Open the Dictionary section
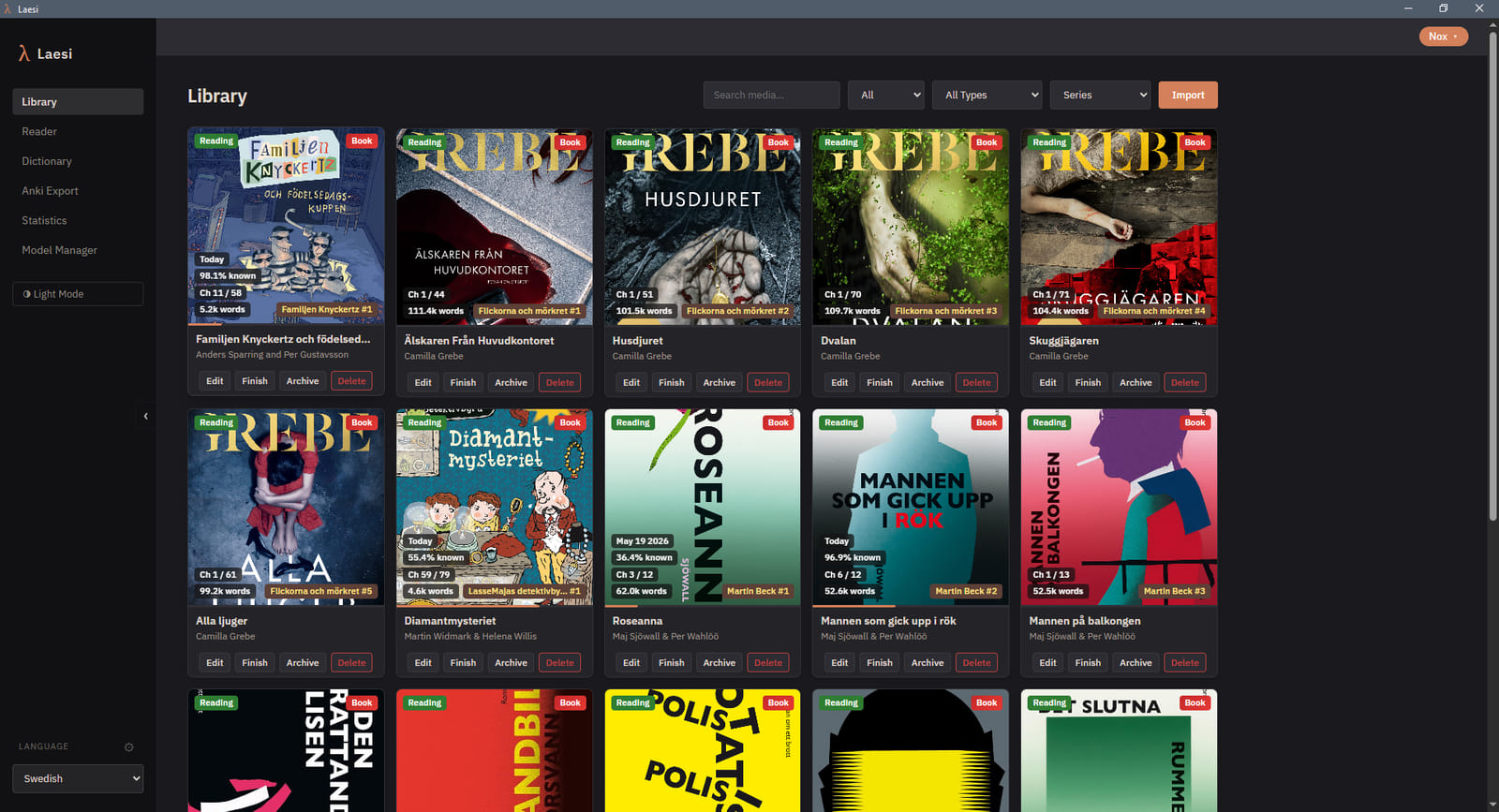The height and width of the screenshot is (812, 1499). (x=78, y=161)
